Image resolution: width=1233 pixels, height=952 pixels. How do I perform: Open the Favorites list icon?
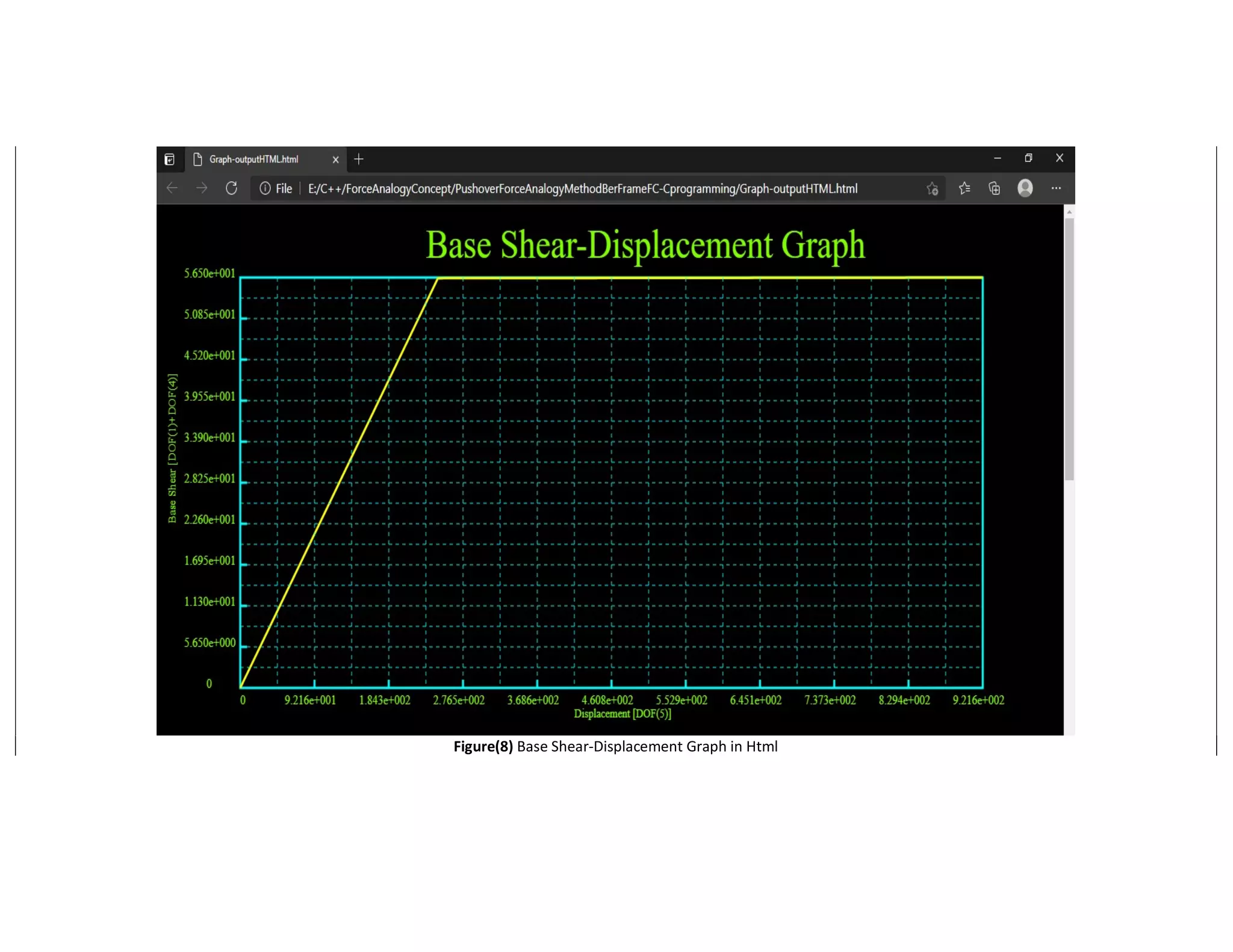click(964, 188)
